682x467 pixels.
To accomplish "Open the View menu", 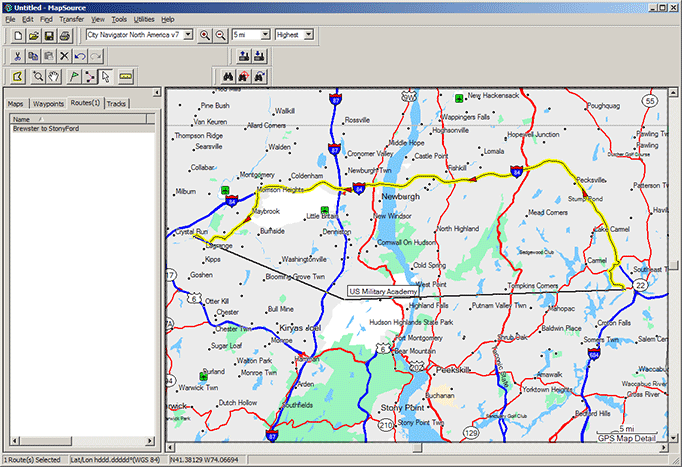I will coord(97,20).
